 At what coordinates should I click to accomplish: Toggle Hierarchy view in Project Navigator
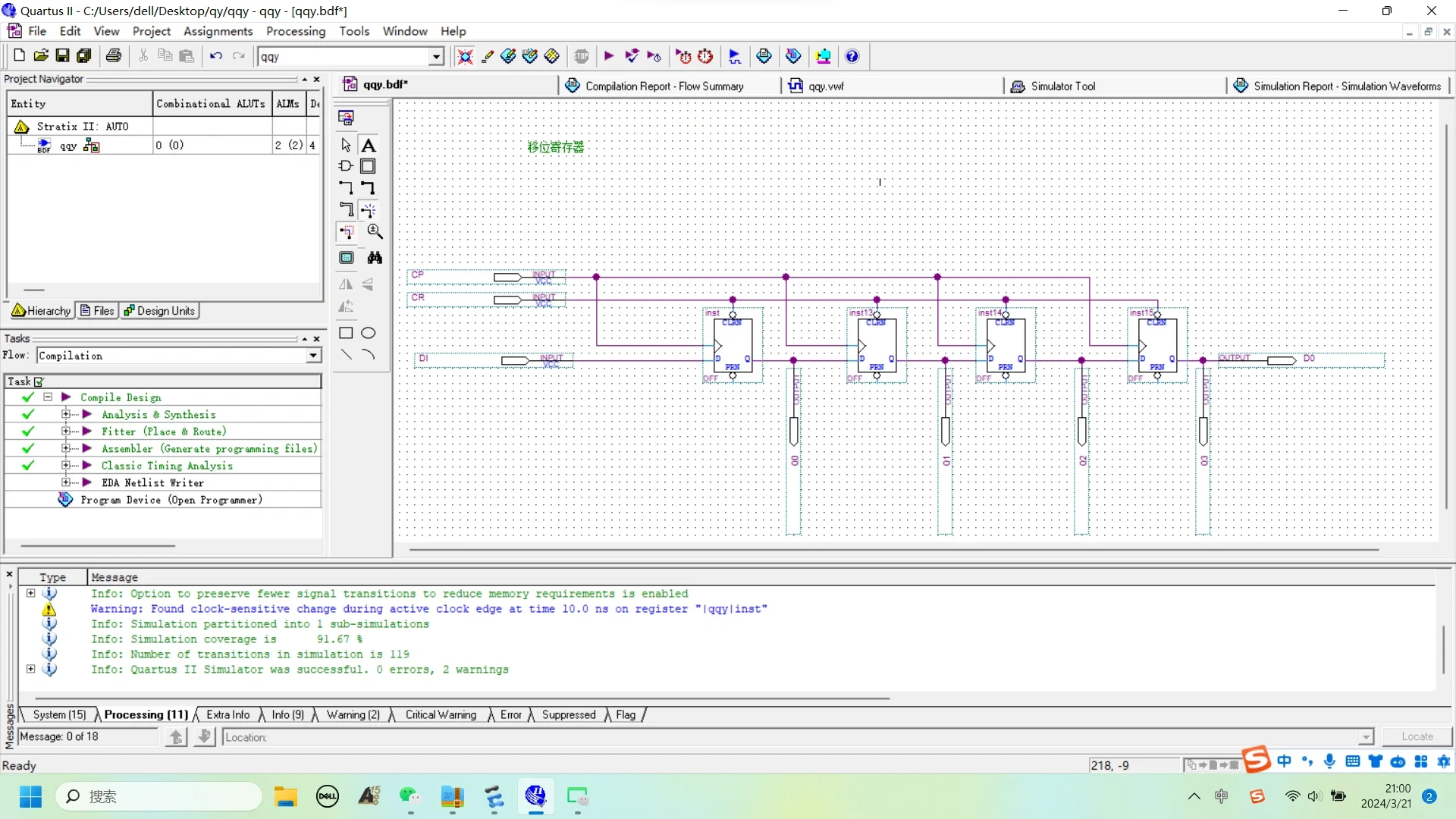click(42, 311)
